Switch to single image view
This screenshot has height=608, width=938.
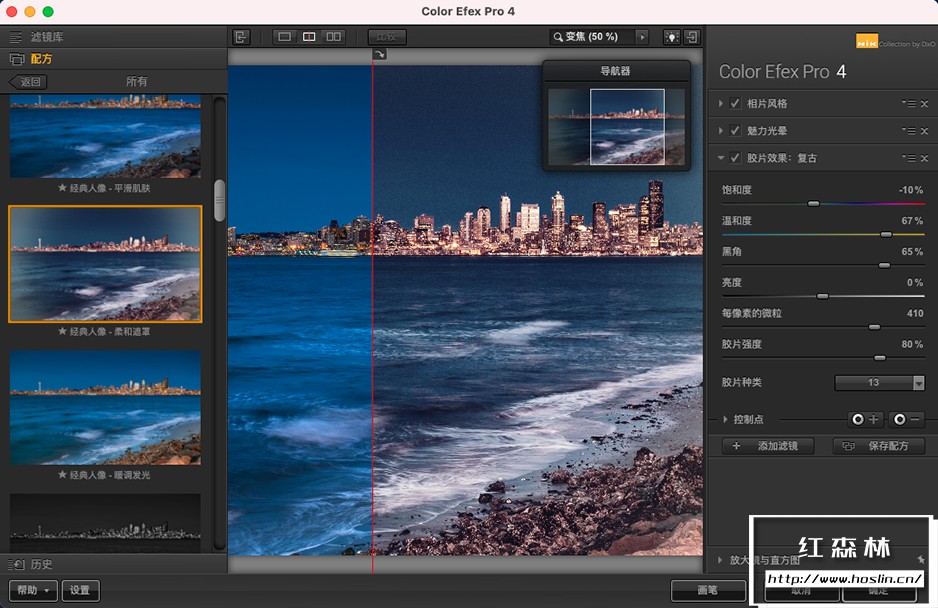tap(284, 37)
